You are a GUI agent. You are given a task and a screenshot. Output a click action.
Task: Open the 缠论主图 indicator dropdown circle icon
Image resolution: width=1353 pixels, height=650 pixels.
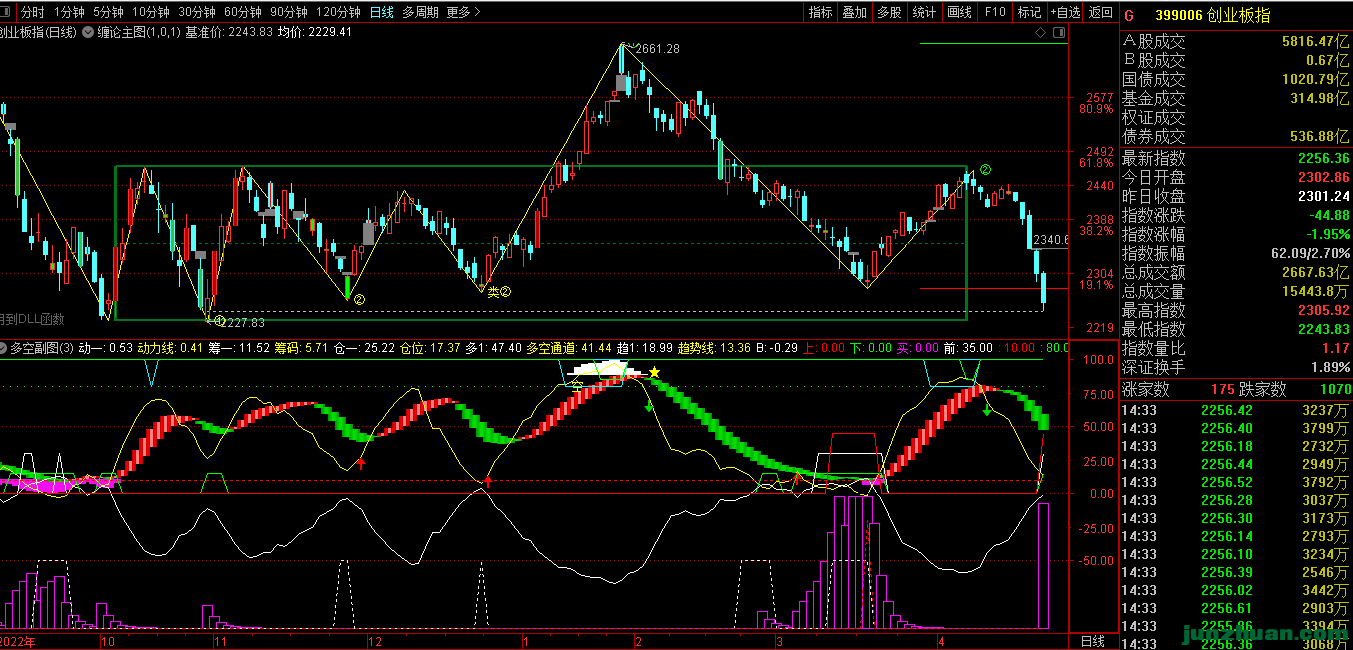coord(87,33)
